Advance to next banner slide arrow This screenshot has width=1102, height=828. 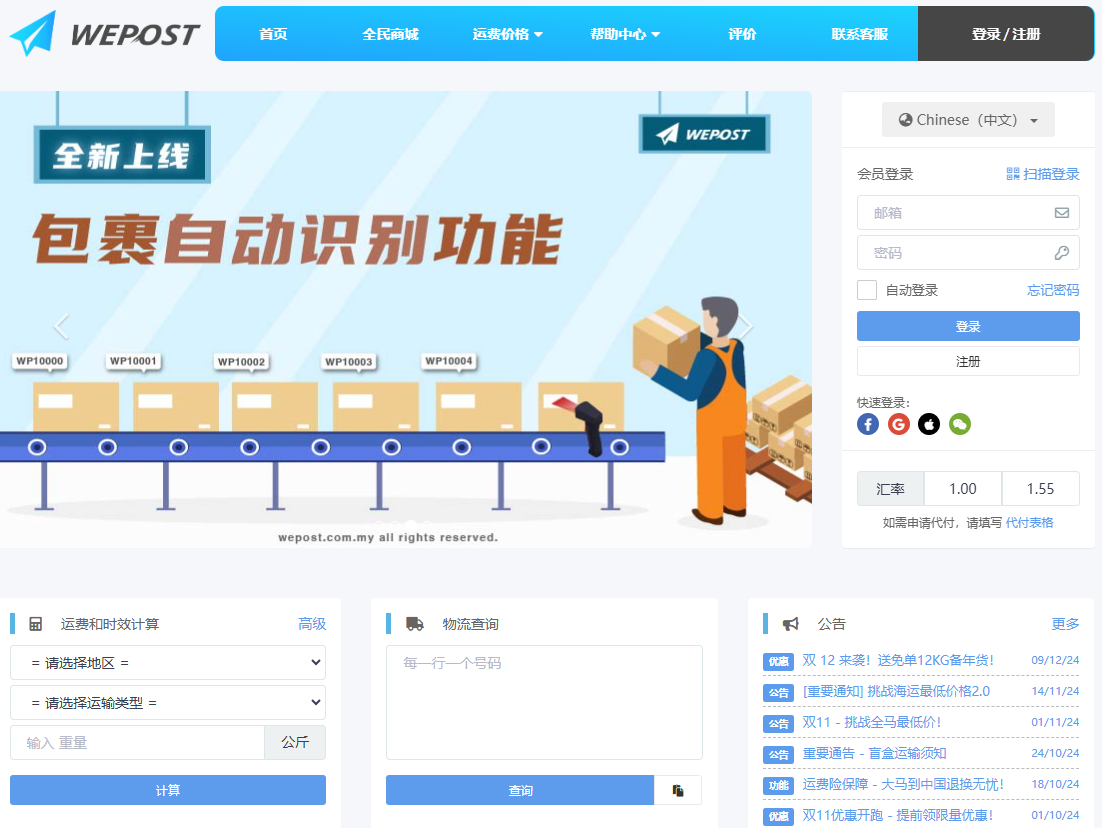click(x=746, y=327)
